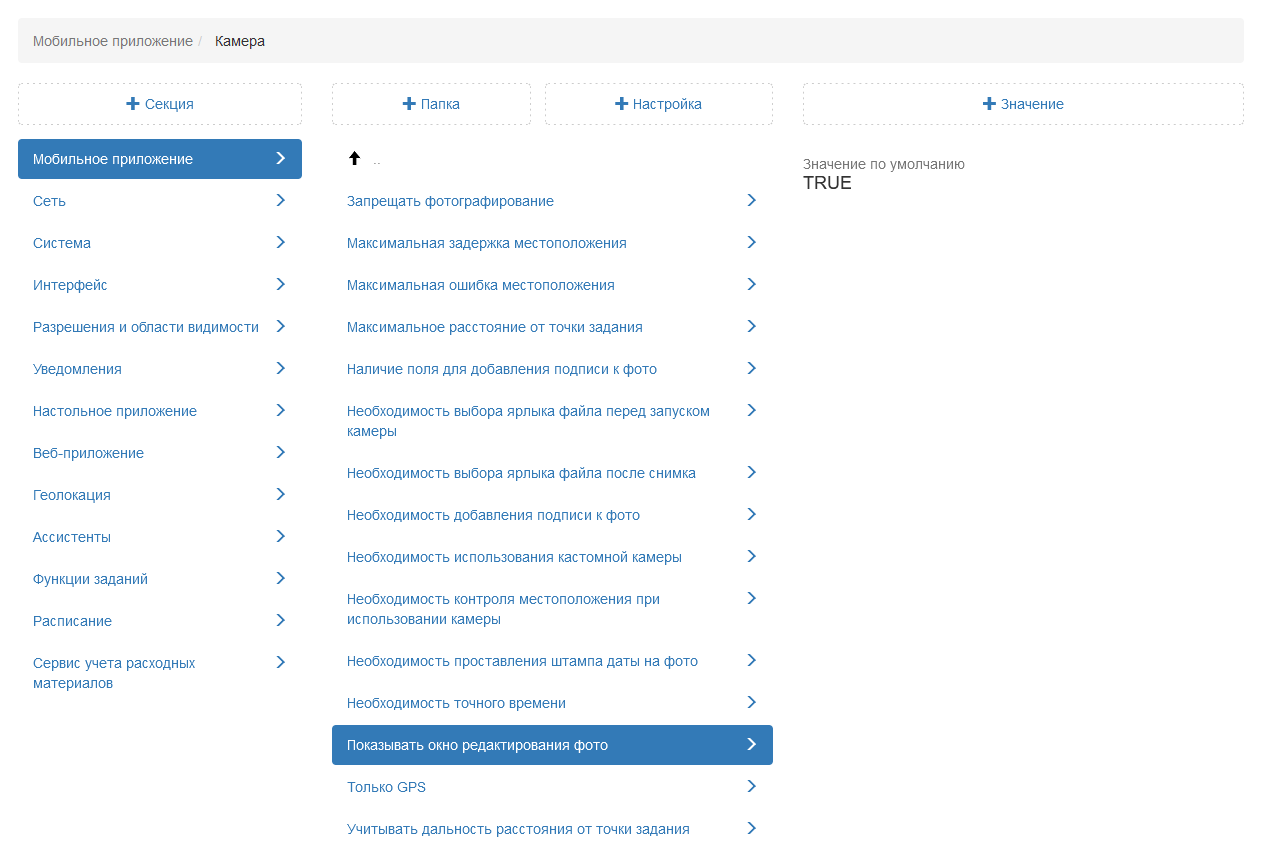The width and height of the screenshot is (1262, 865).
Task: Click chevron beside Интерфейс
Action: click(281, 284)
